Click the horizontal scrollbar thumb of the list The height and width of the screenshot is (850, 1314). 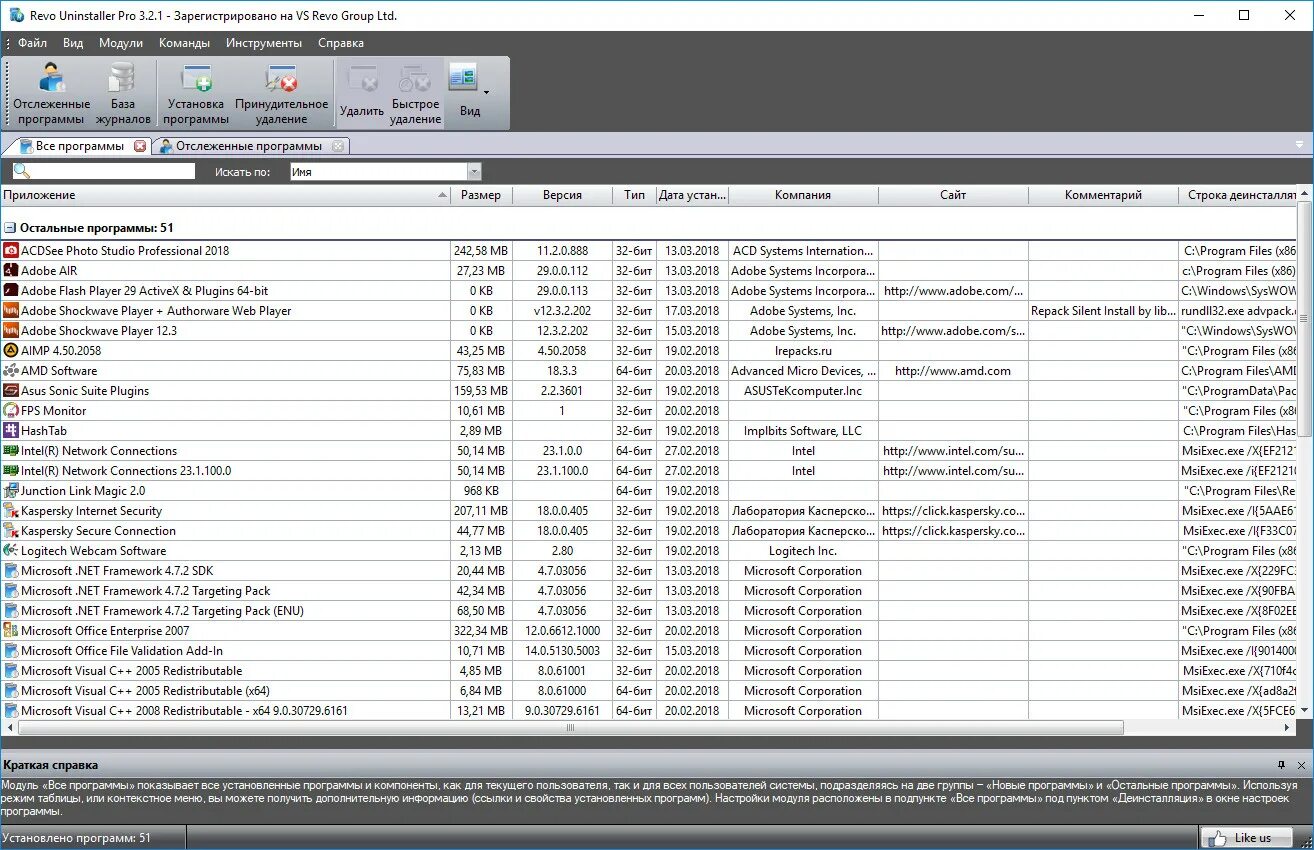pos(570,727)
